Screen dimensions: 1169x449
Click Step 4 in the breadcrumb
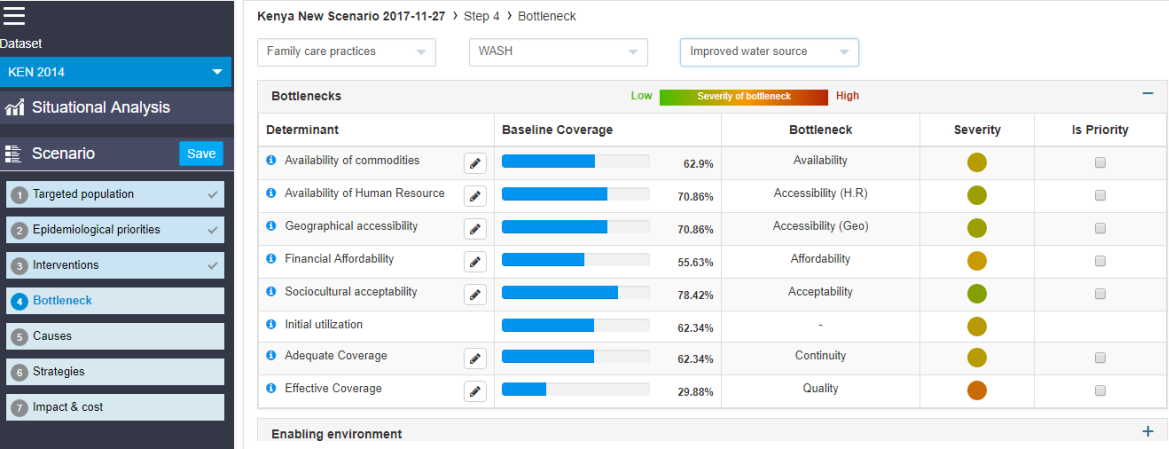coord(481,16)
